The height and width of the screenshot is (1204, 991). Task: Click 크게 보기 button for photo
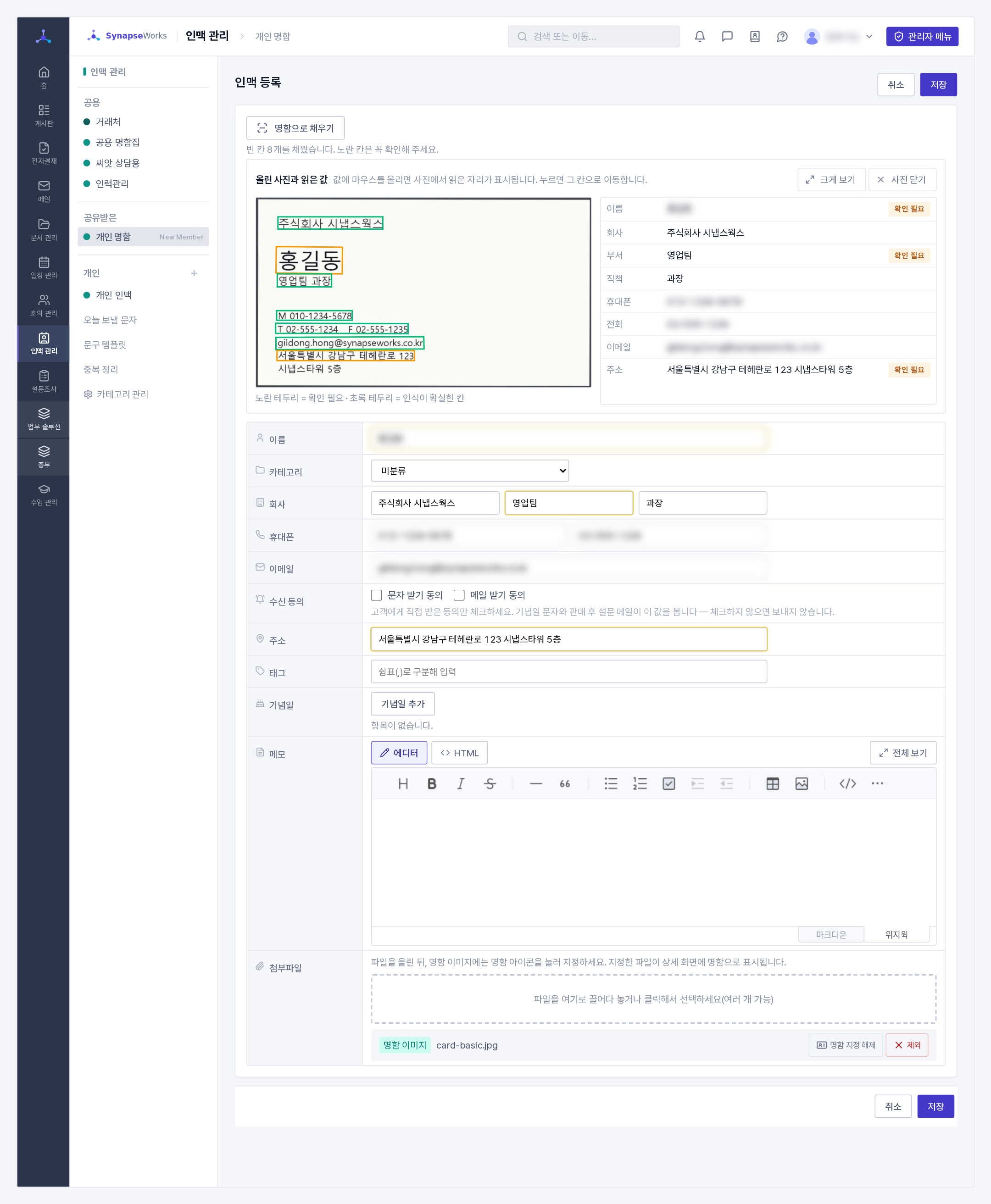pos(830,179)
